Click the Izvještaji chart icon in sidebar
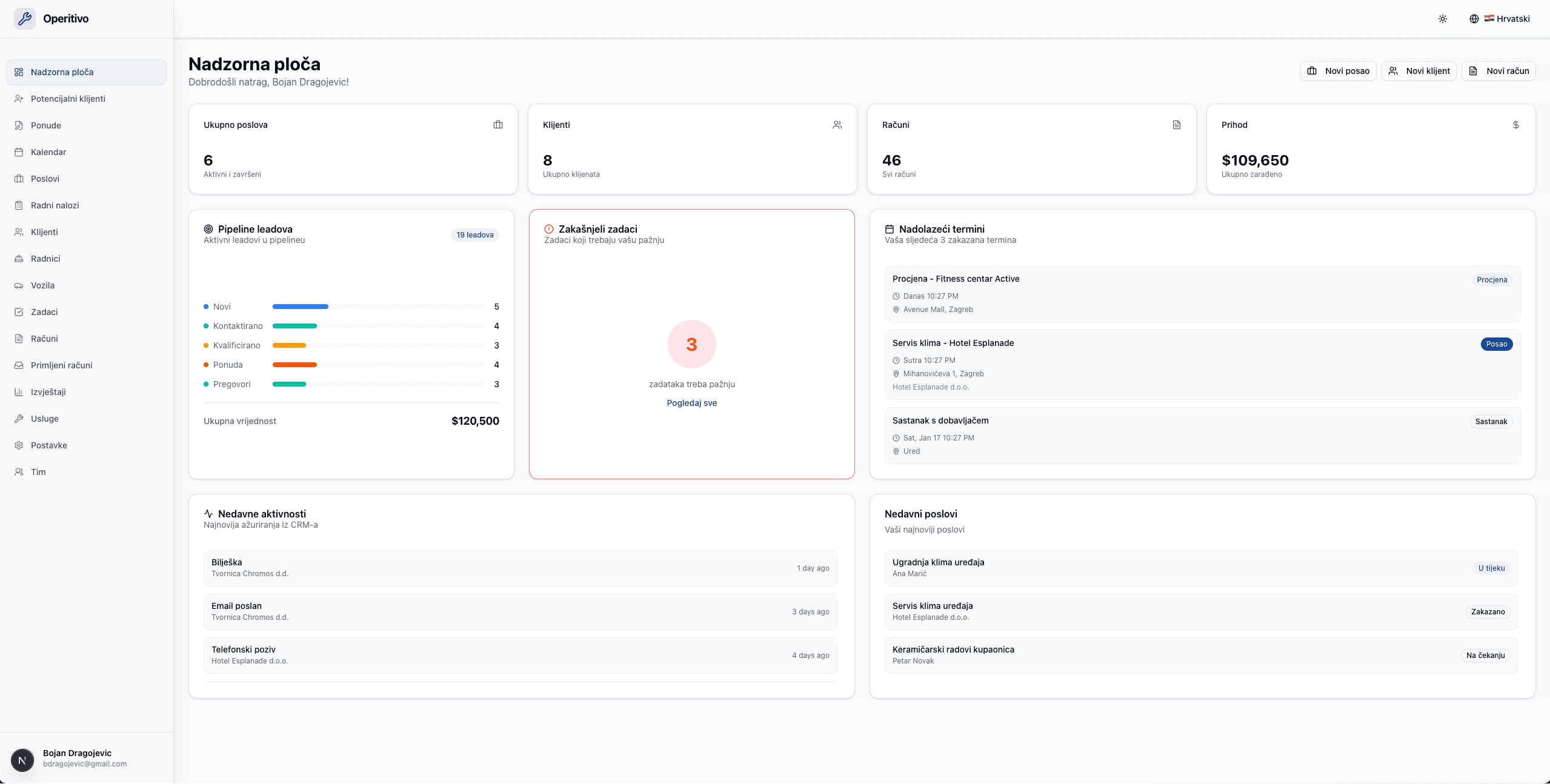 tap(19, 391)
